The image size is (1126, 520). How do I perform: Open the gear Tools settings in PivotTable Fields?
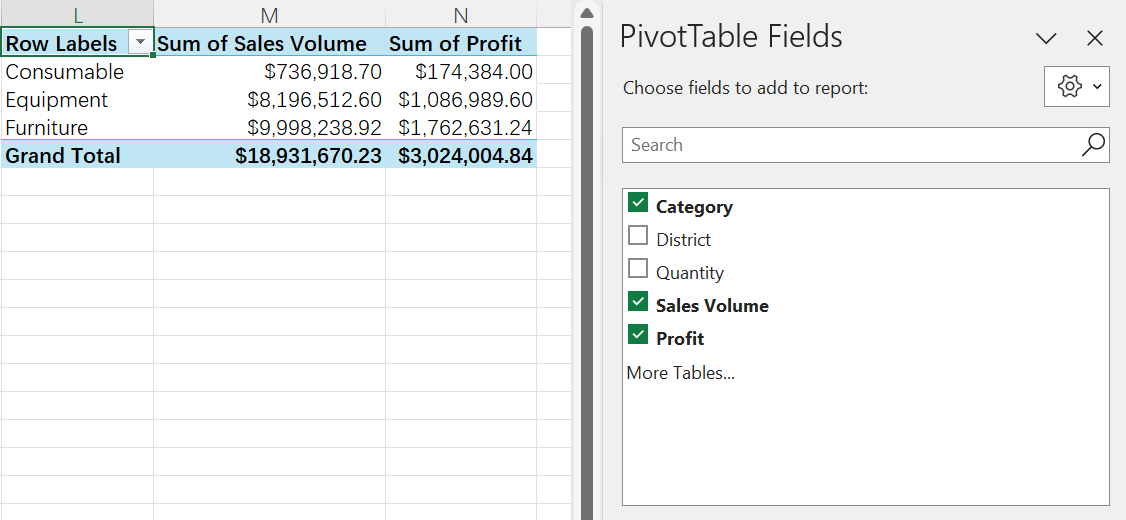tap(1069, 87)
